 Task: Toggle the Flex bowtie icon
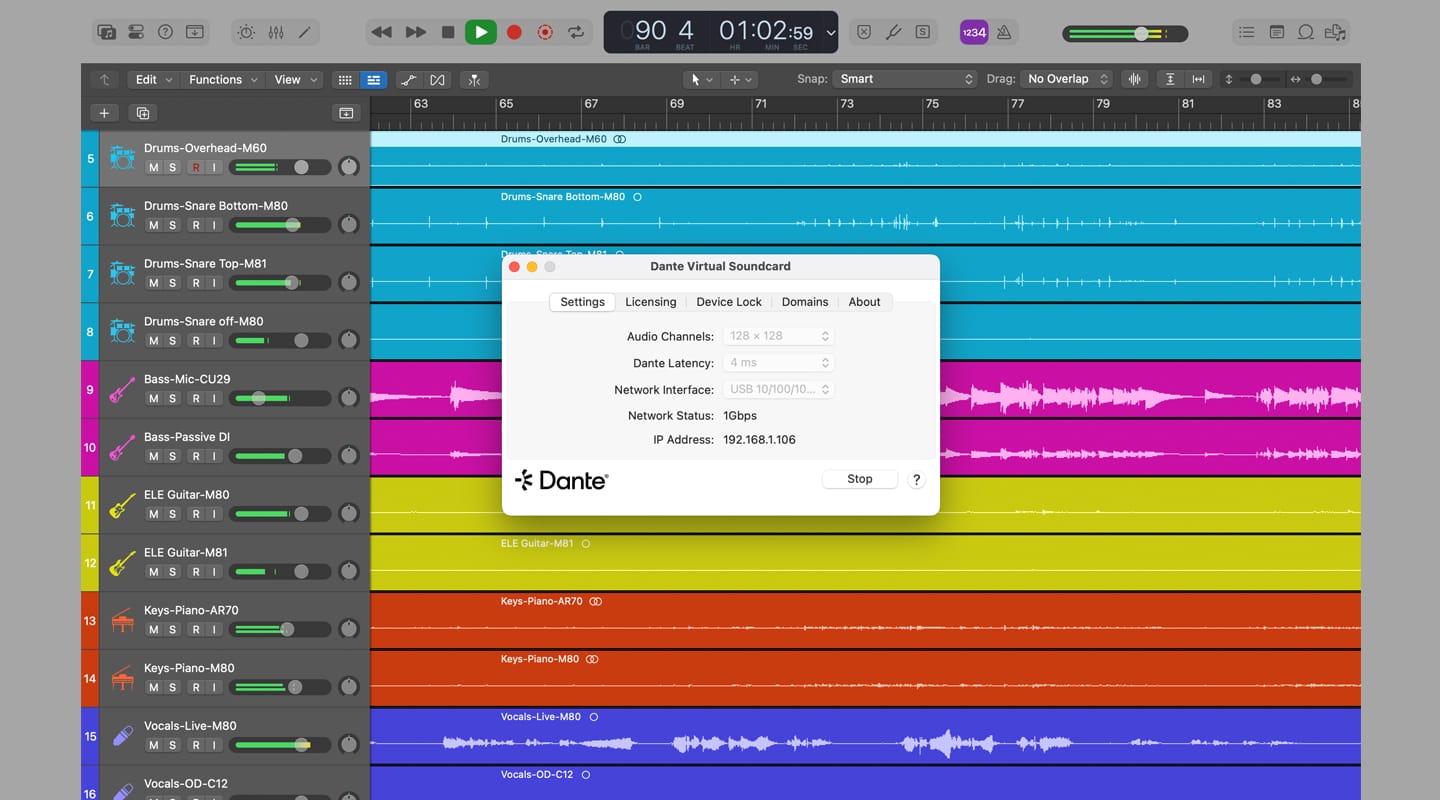click(437, 80)
